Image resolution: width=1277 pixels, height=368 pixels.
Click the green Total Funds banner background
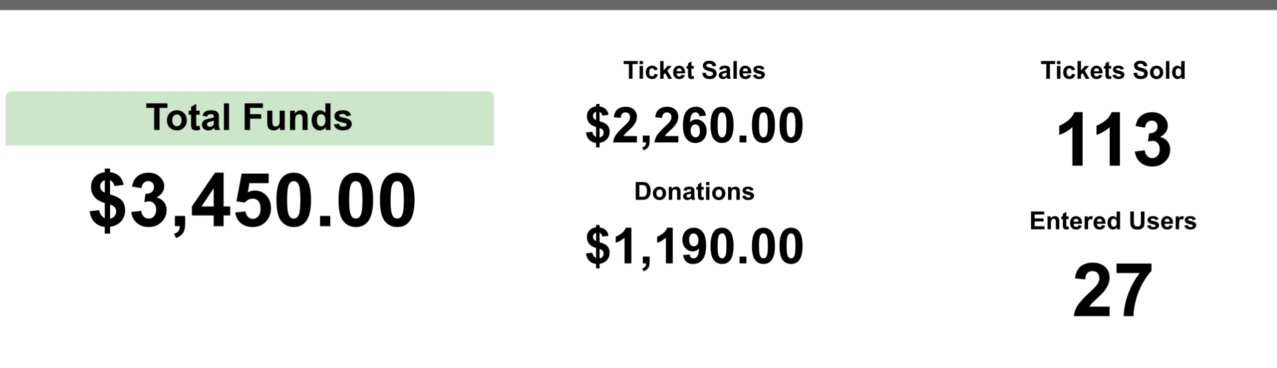pyautogui.click(x=249, y=118)
